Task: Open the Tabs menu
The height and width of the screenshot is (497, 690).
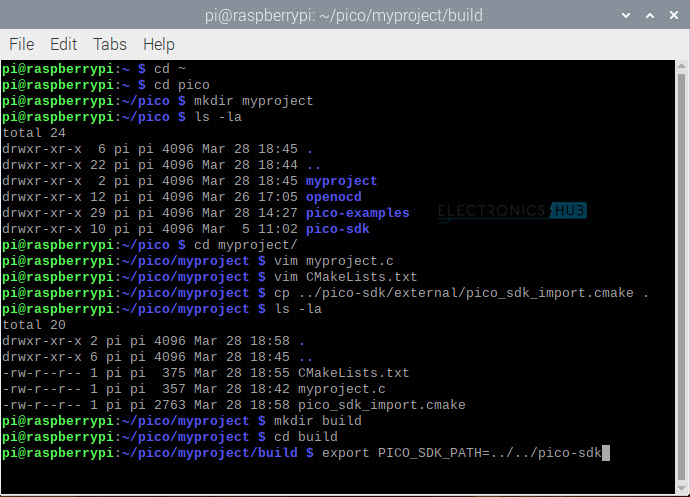Action: click(x=110, y=44)
